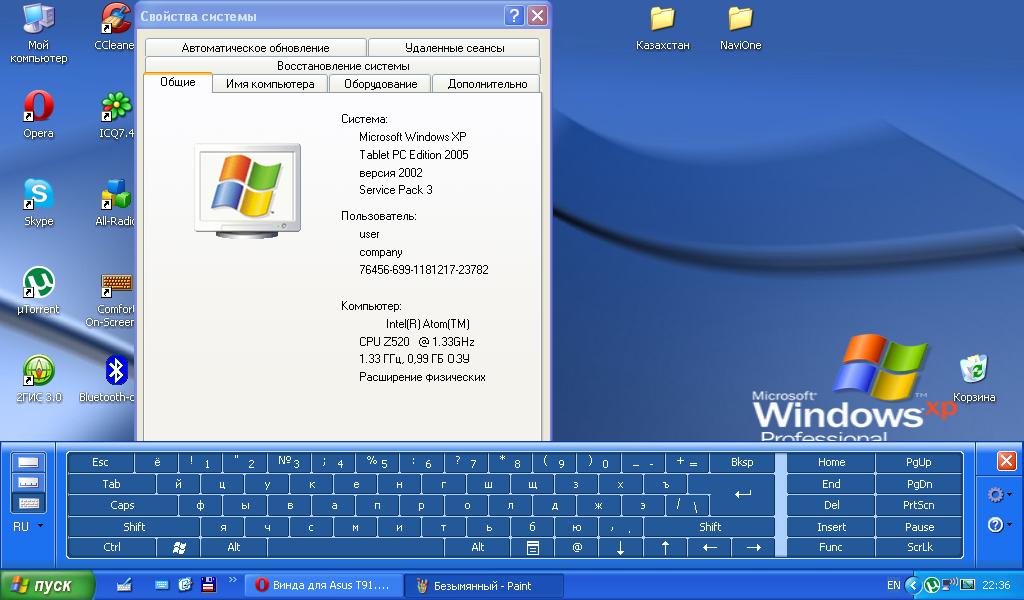Switch to the Восстановление системы tab

pos(343,66)
